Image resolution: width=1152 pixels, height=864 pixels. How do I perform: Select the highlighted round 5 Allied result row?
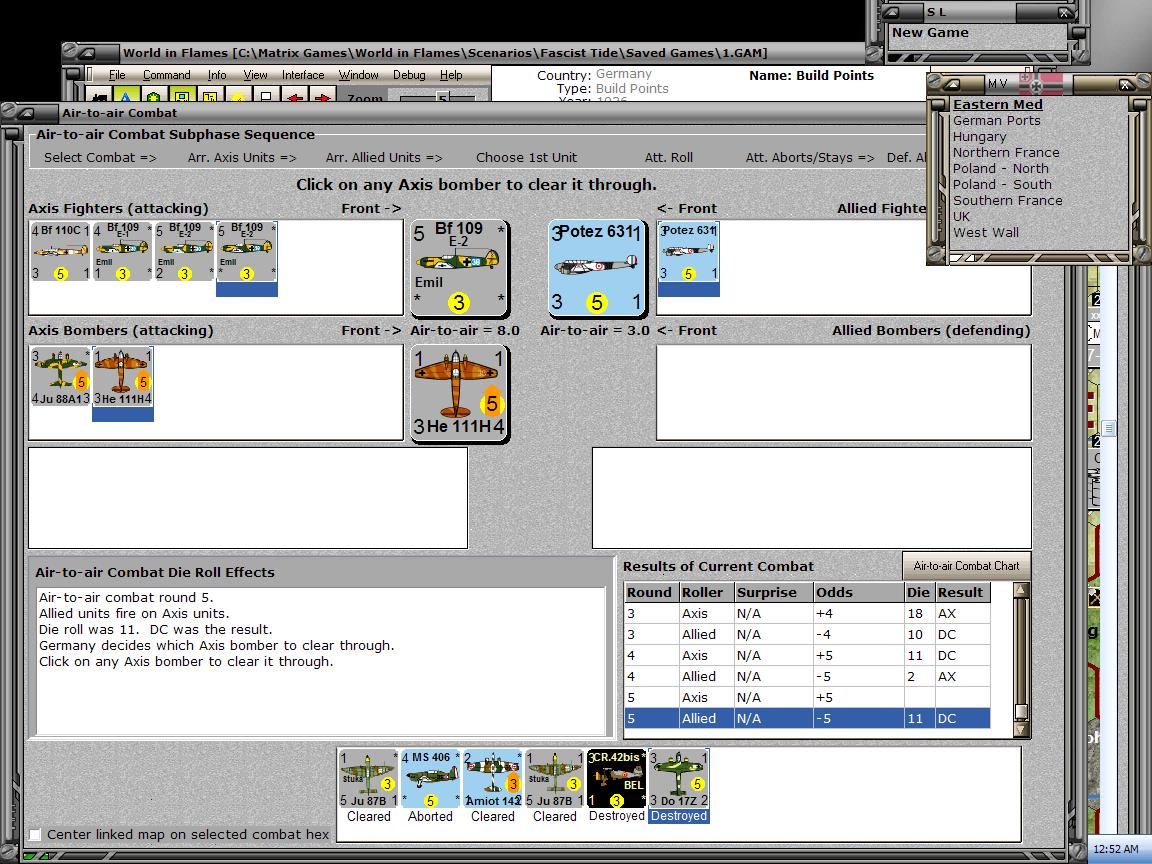807,719
